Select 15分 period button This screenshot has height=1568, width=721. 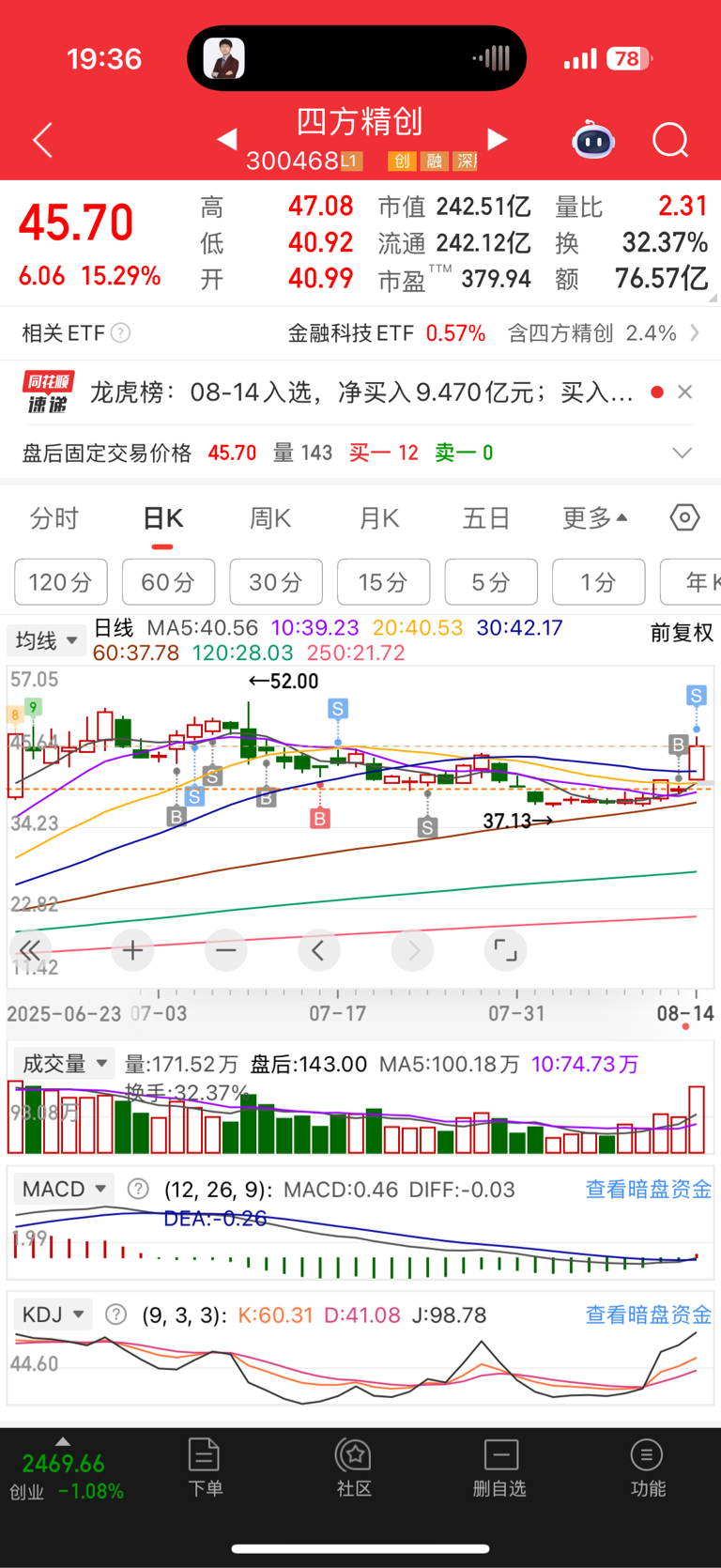(383, 582)
